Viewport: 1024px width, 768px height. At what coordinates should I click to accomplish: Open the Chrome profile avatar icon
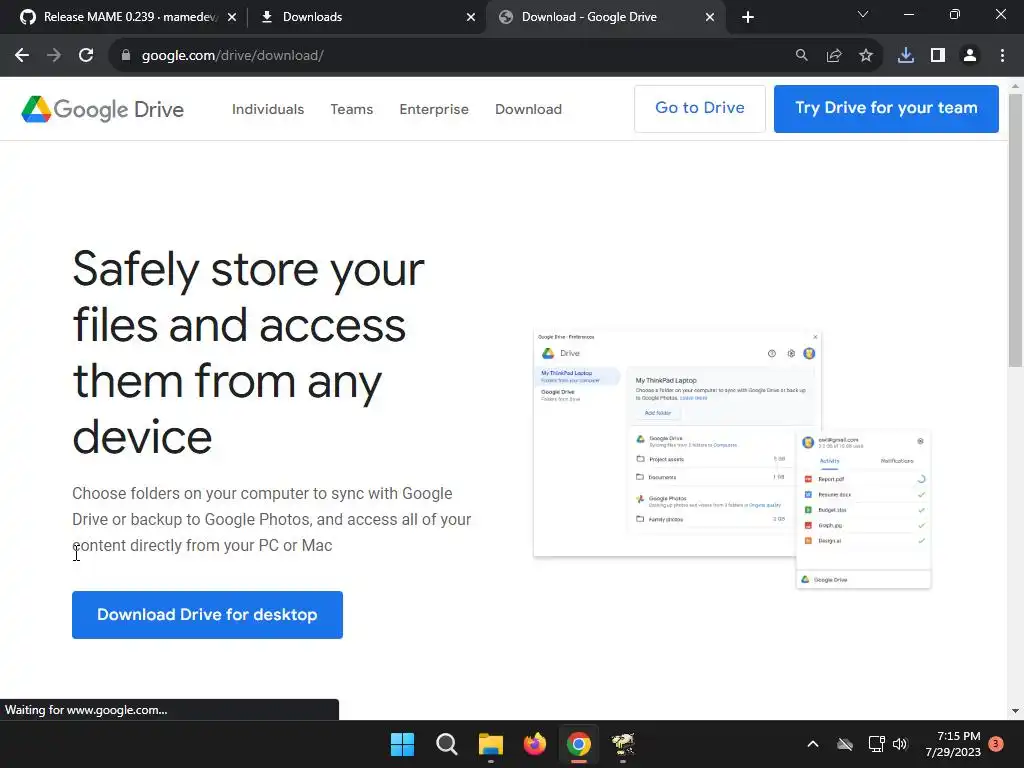click(970, 56)
